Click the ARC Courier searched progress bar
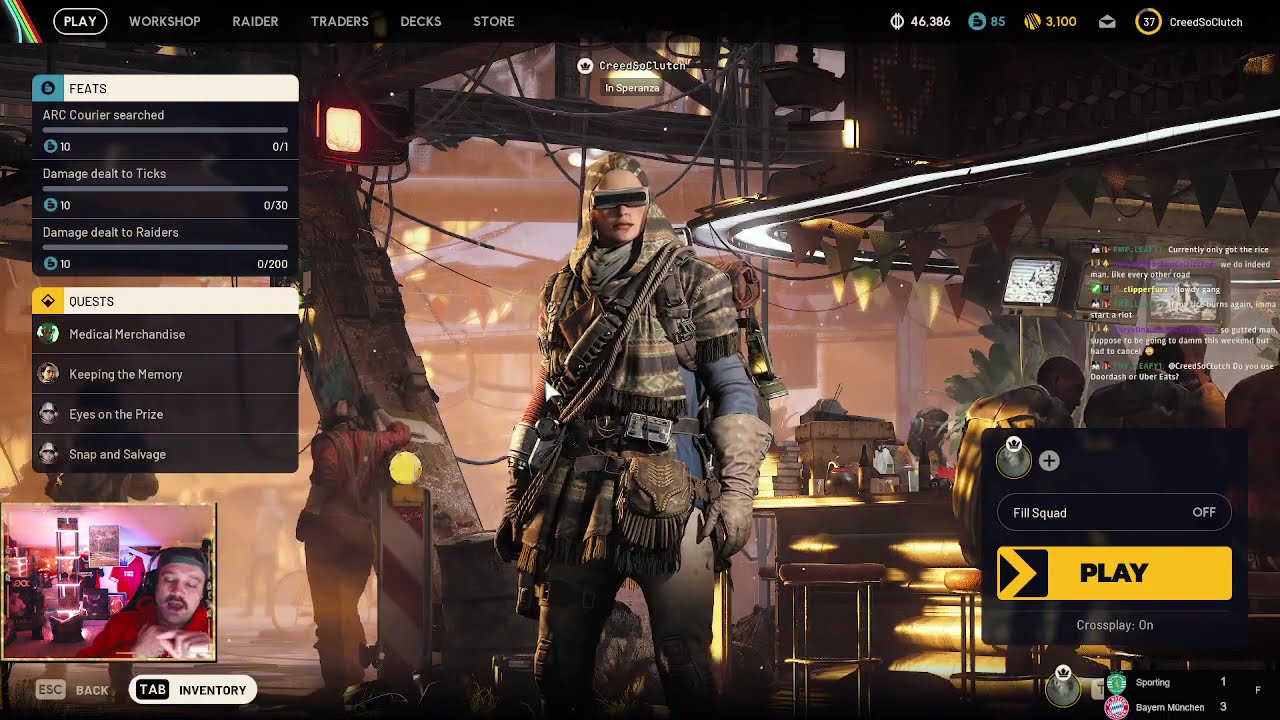 pos(165,130)
